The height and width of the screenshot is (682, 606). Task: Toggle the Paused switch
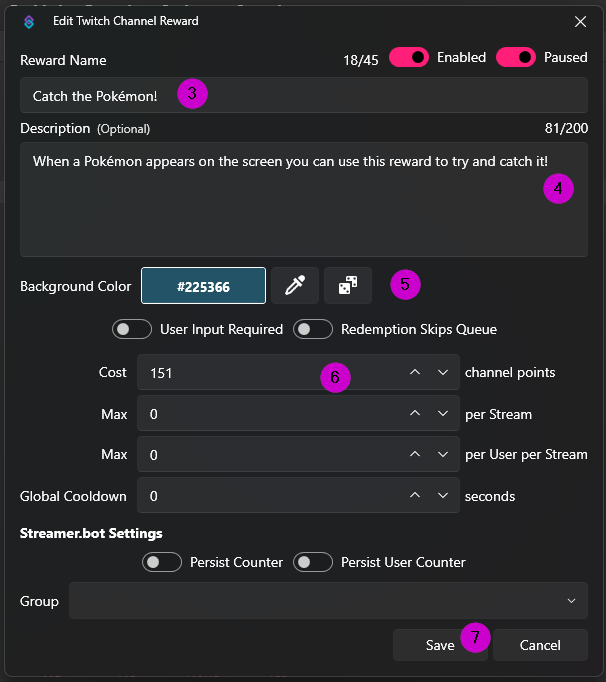(x=516, y=57)
